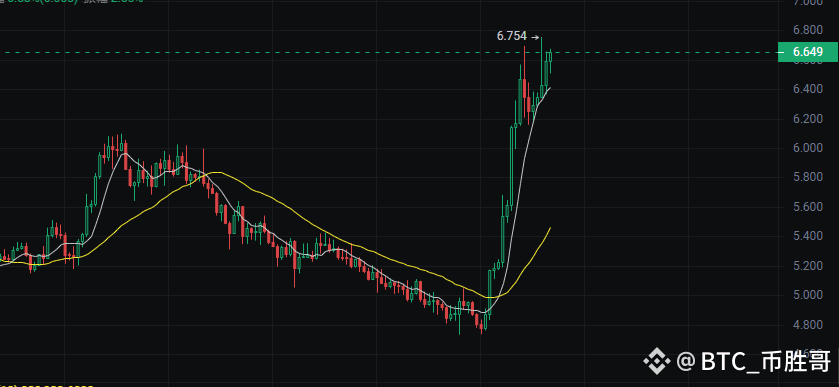Click the 5.600 price axis label
Image resolution: width=839 pixels, height=387 pixels.
pyautogui.click(x=808, y=207)
